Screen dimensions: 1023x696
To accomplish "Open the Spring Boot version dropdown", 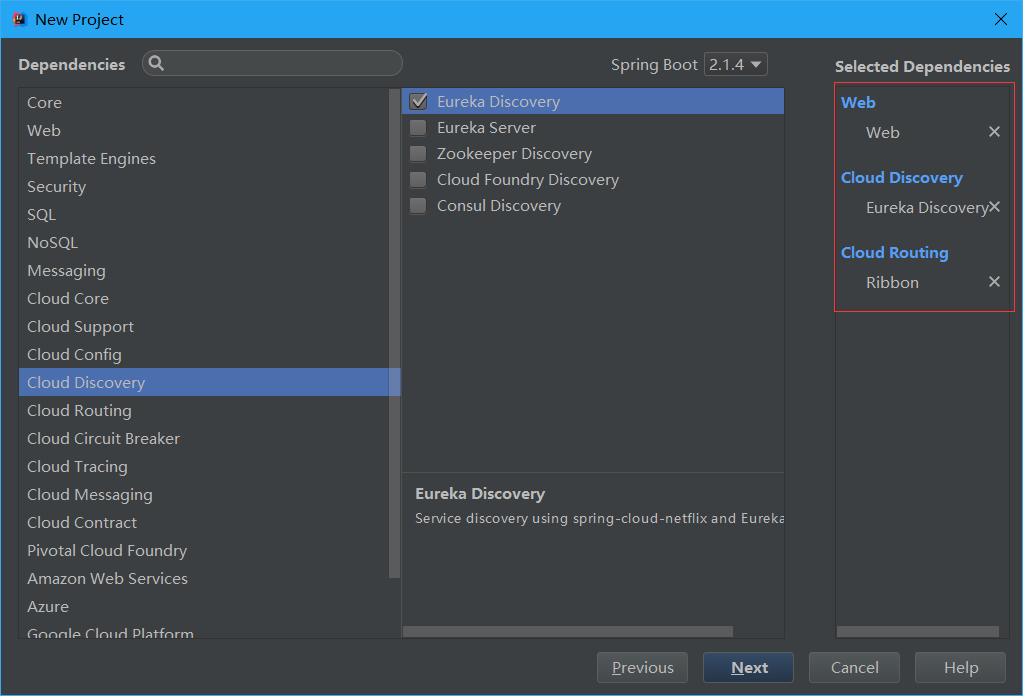I will click(735, 65).
